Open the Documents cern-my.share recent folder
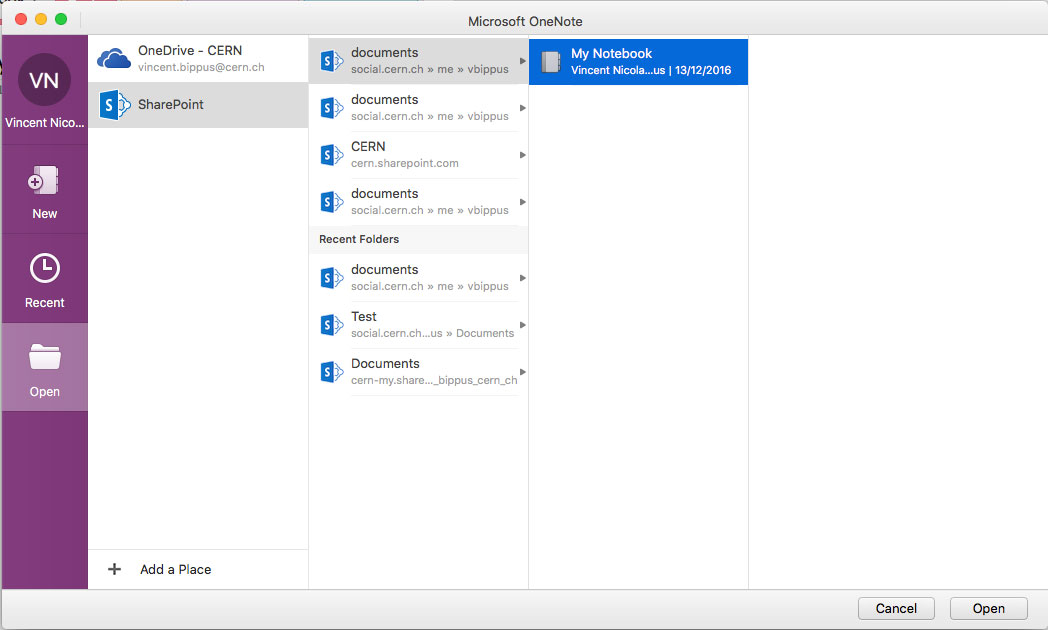This screenshot has height=630, width=1048. click(418, 372)
